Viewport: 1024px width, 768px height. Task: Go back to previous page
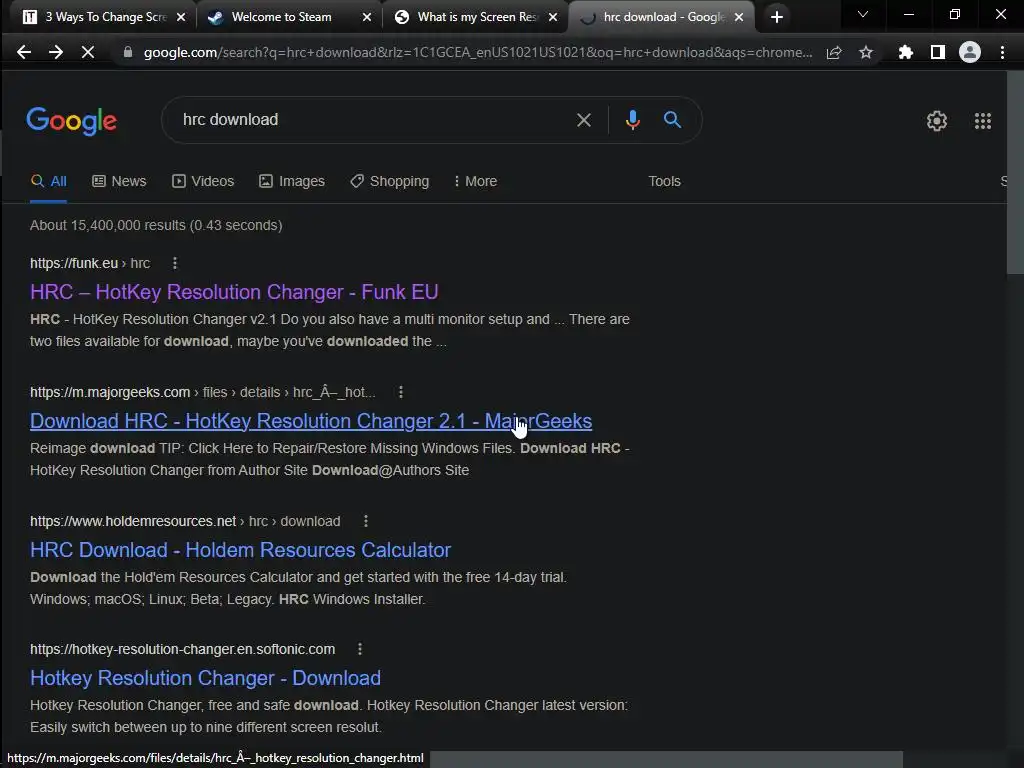pos(24,52)
